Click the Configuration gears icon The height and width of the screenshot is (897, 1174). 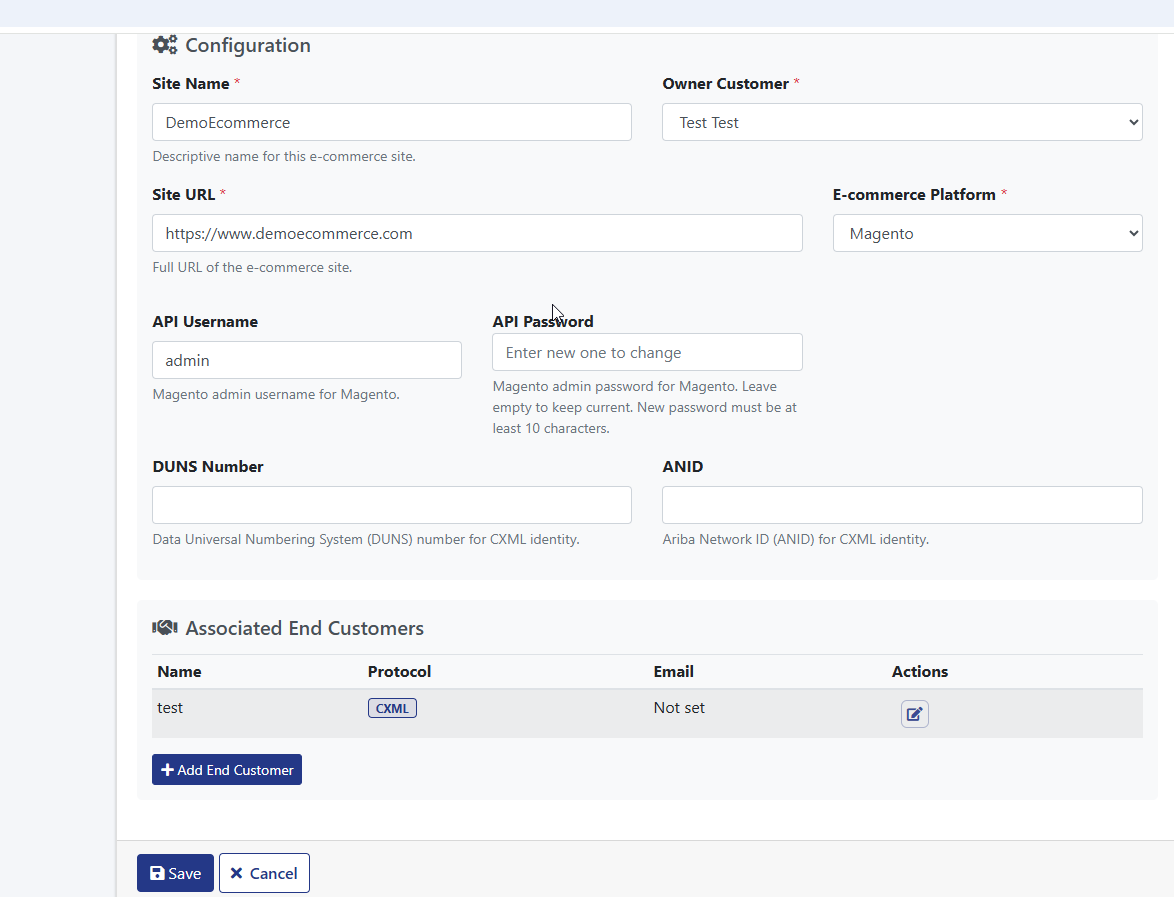164,44
